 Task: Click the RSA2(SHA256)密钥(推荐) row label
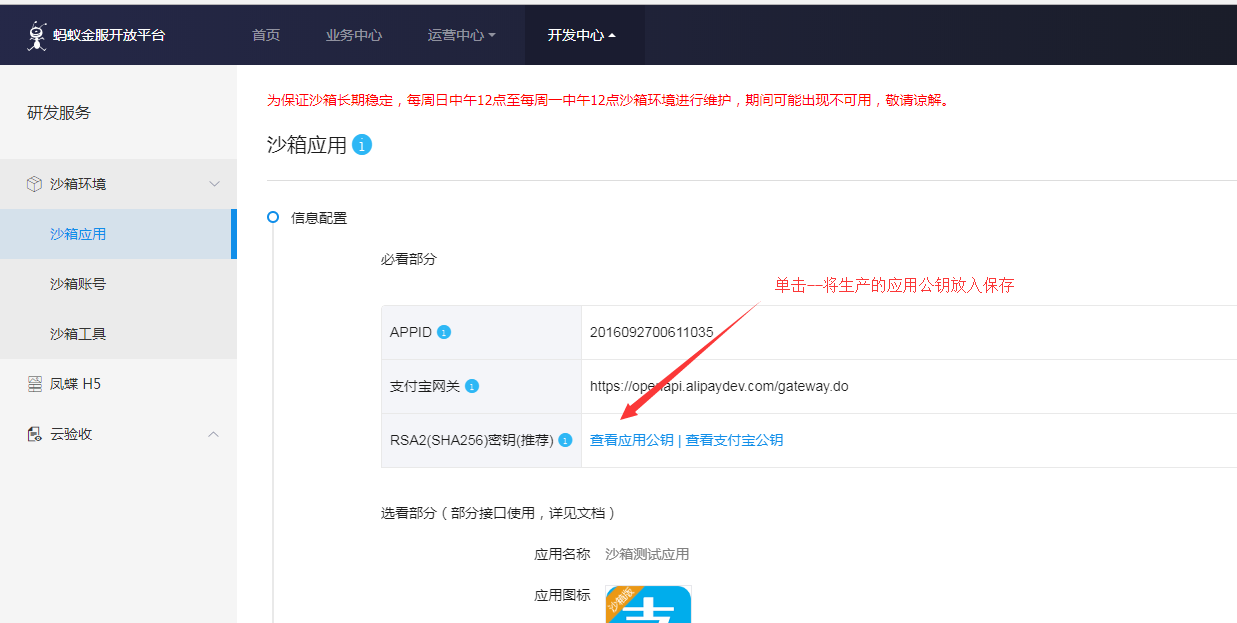pos(472,440)
